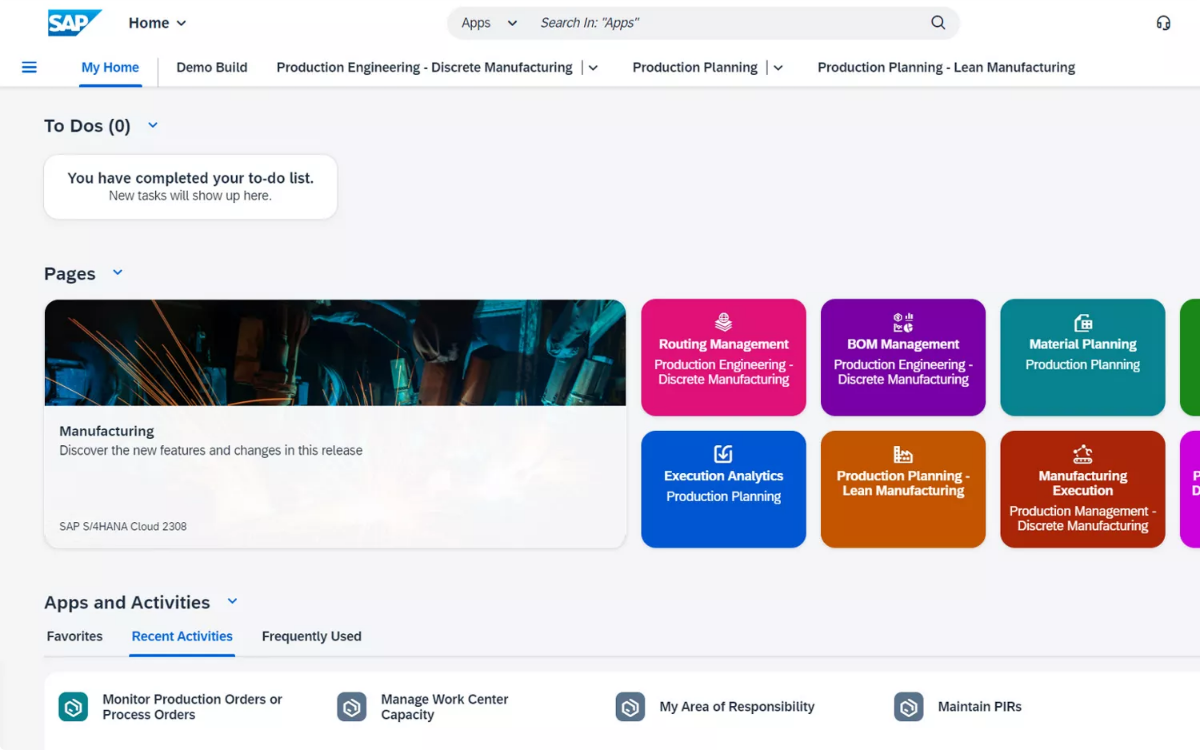The height and width of the screenshot is (750, 1200).
Task: Expand the Pages section chevron
Action: (x=117, y=273)
